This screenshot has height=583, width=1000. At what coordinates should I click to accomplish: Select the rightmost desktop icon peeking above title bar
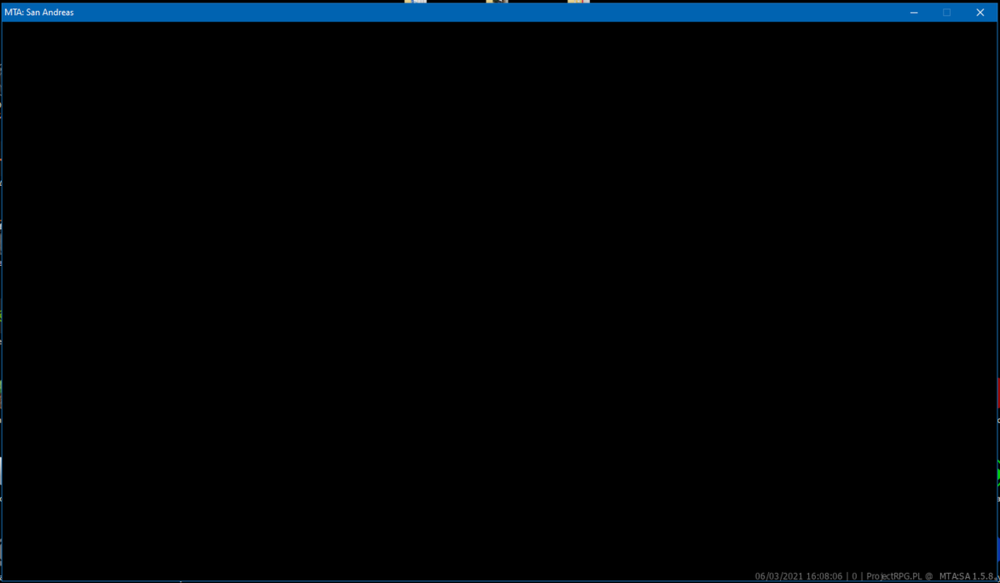578,1
